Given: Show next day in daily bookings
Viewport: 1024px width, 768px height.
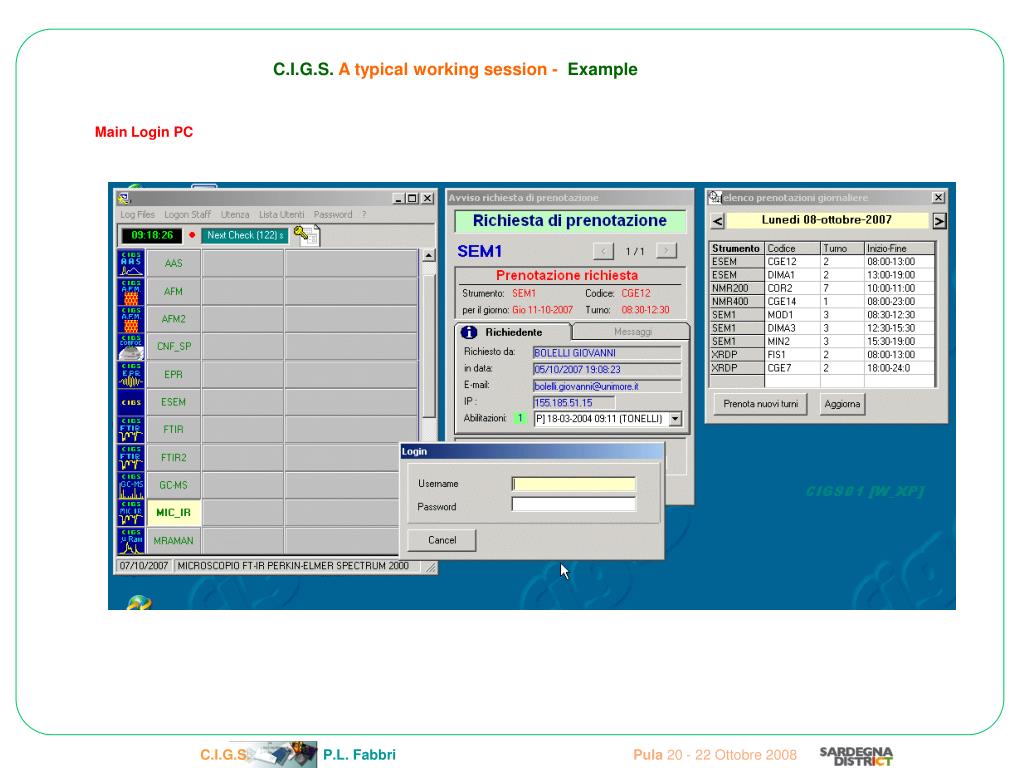Looking at the screenshot, I should coord(939,221).
